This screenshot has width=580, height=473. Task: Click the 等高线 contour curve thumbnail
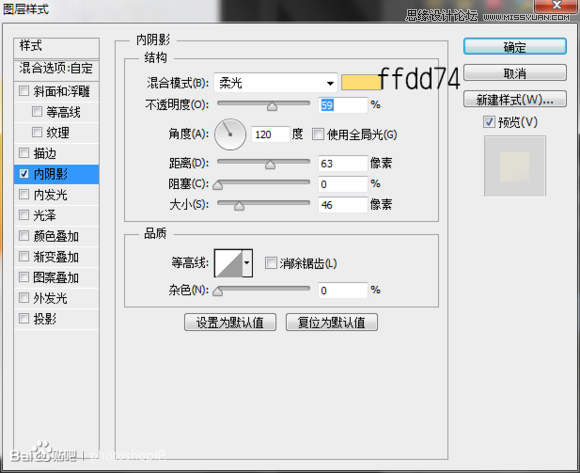pos(229,263)
